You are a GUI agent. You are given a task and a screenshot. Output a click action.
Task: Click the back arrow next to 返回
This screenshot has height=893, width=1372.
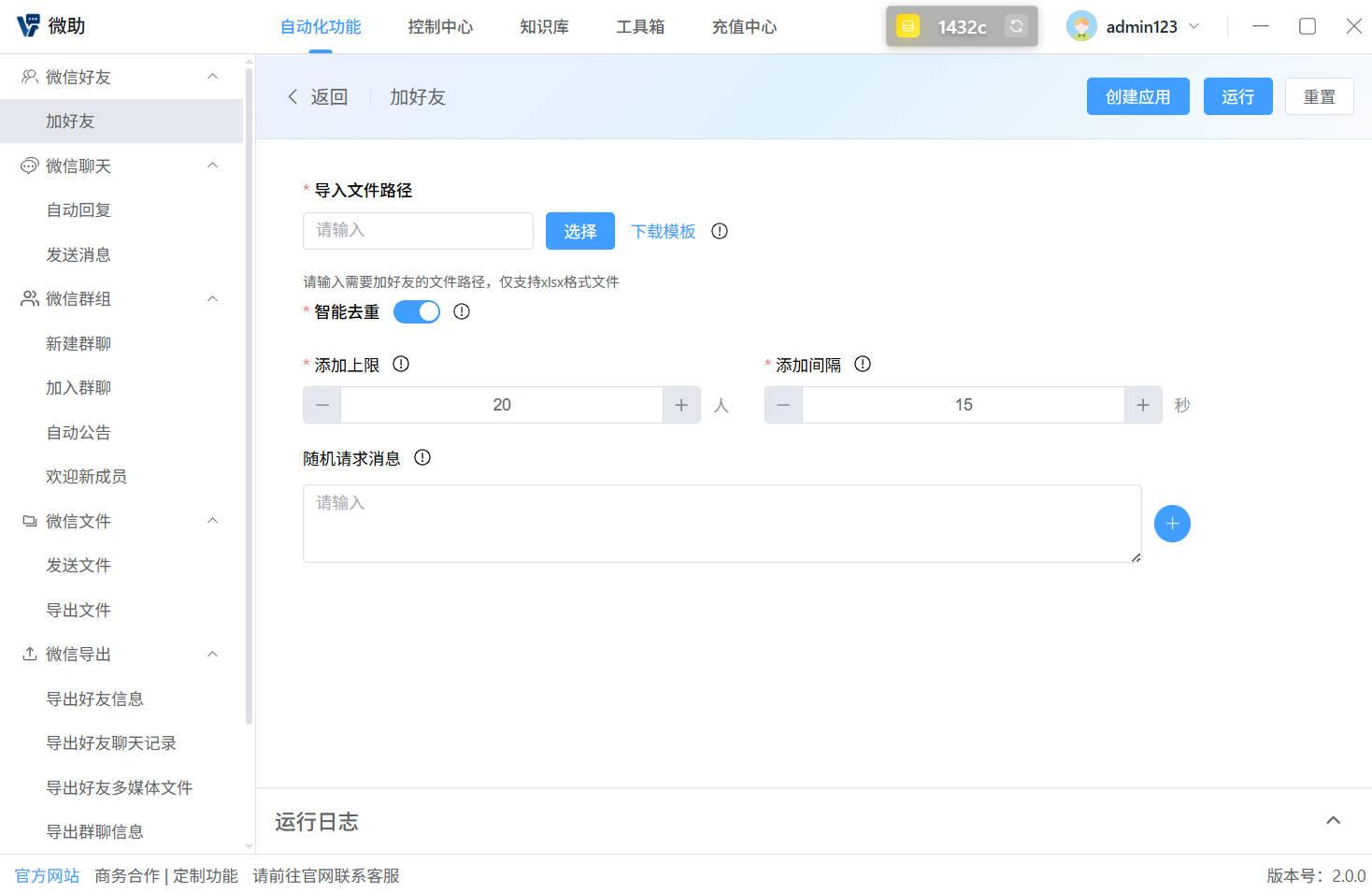coord(293,96)
